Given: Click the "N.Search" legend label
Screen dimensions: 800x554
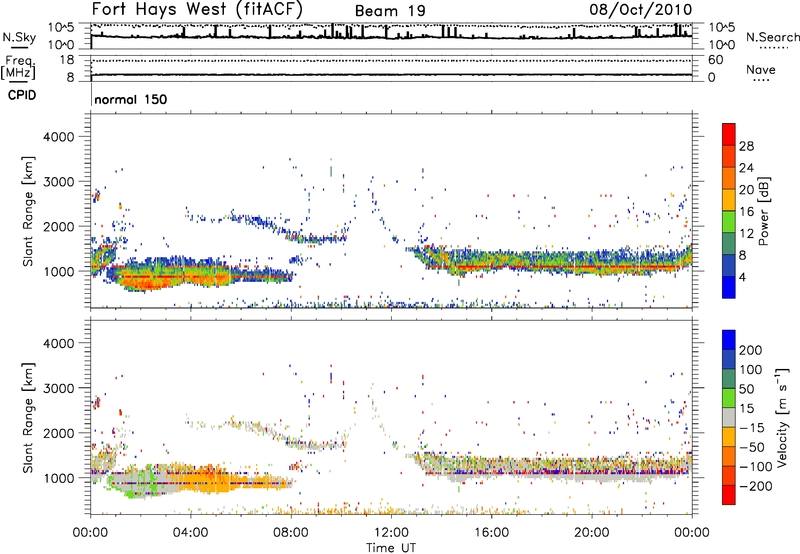Looking at the screenshot, I should 772,37.
